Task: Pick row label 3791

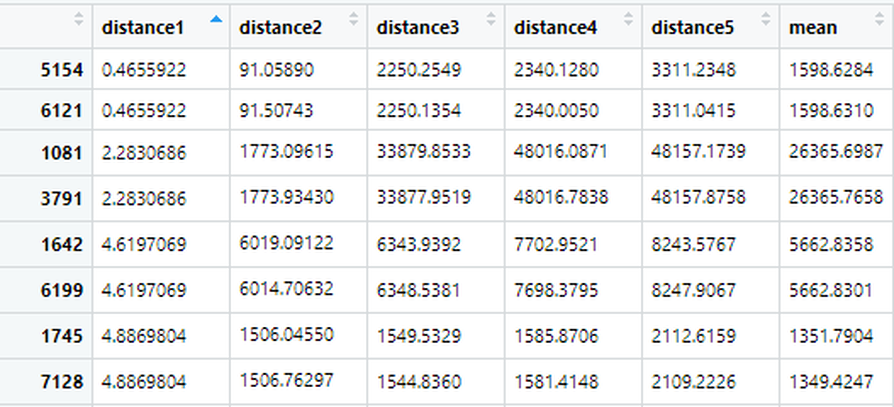Action: (x=63, y=198)
